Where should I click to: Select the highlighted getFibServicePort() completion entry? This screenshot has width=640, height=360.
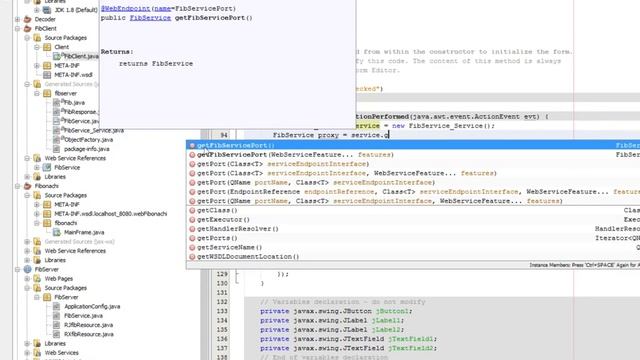[413, 145]
